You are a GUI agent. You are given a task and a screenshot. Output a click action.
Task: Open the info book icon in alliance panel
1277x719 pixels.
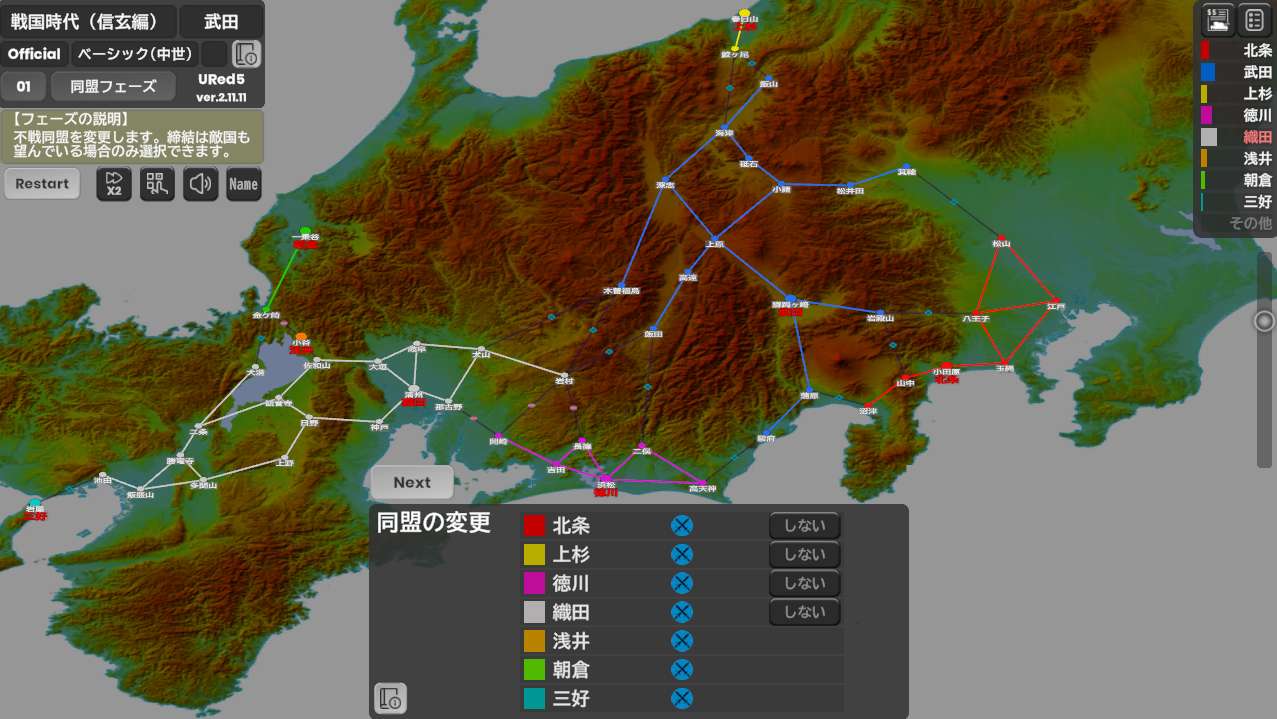(x=390, y=697)
